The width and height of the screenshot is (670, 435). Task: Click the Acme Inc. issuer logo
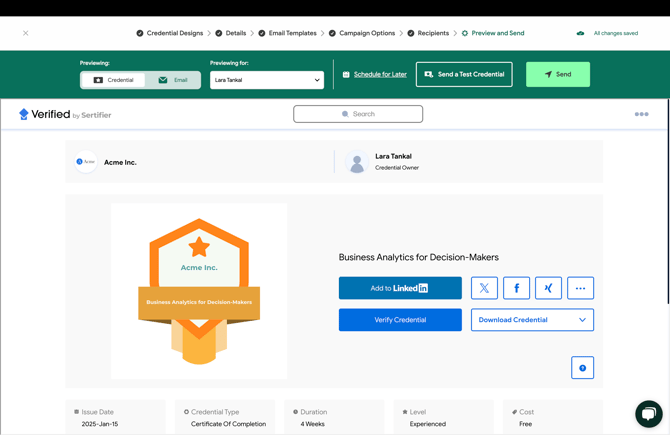tap(86, 162)
